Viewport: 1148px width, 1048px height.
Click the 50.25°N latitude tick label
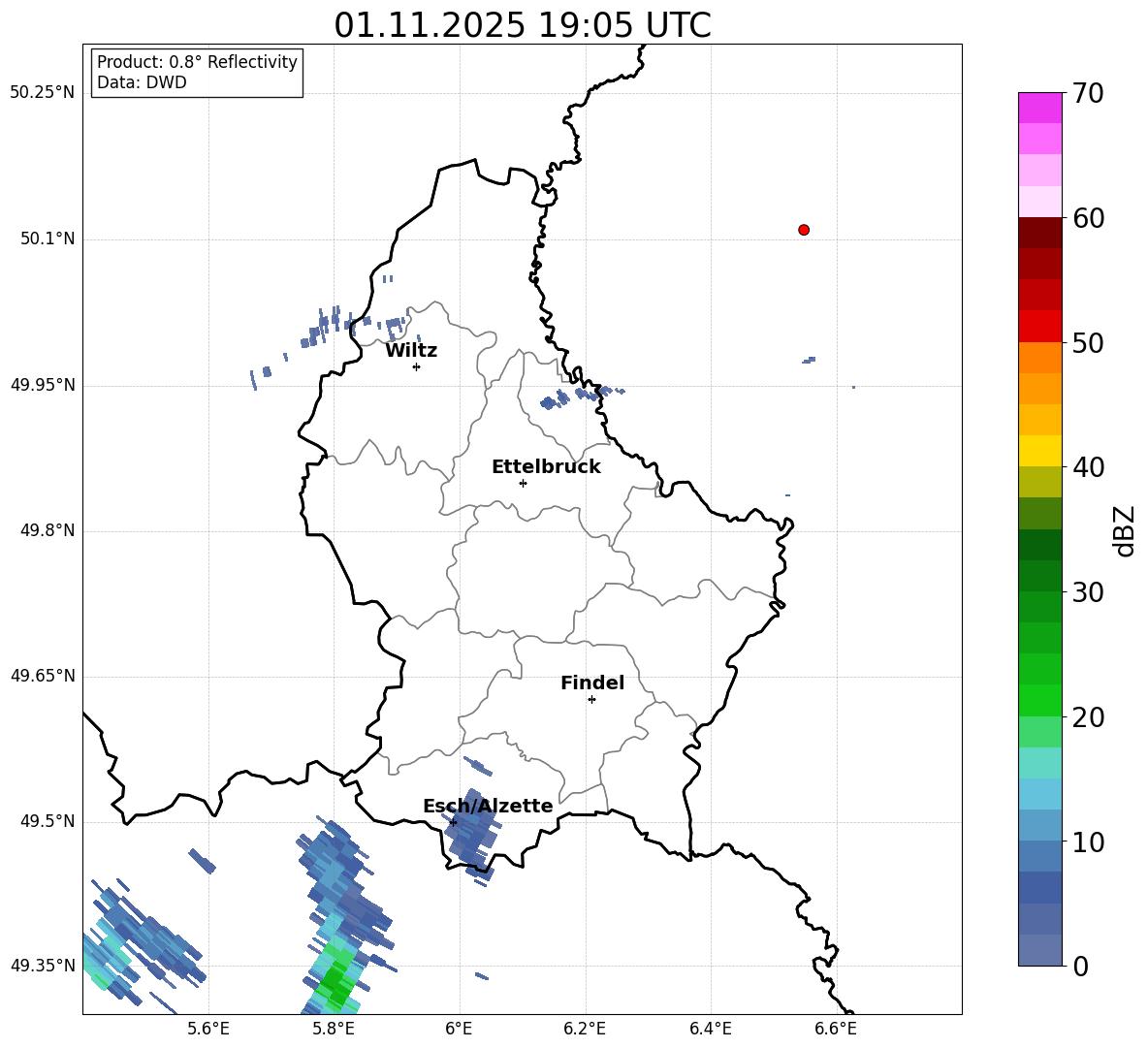[x=42, y=93]
